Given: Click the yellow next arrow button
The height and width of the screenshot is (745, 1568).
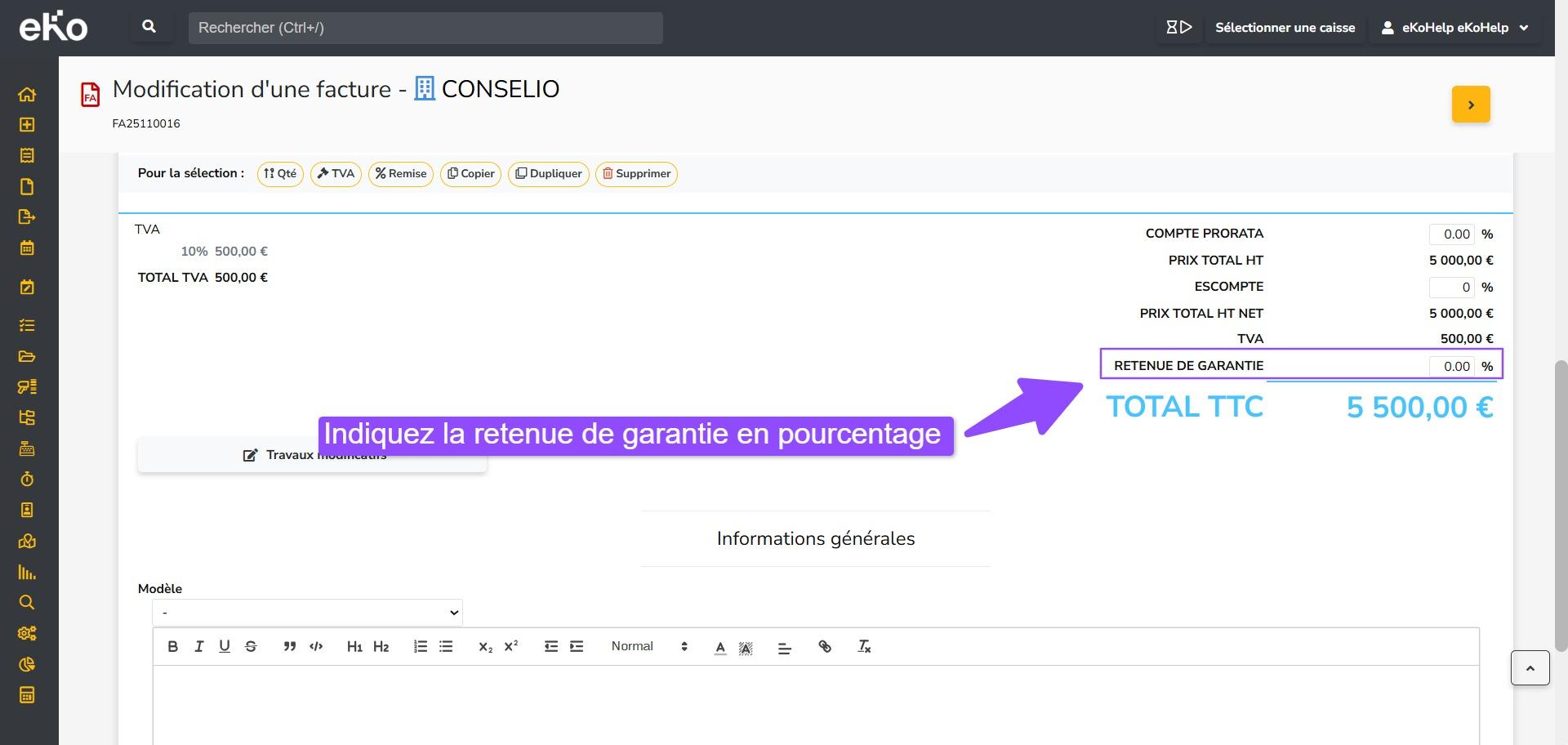Looking at the screenshot, I should coord(1470,105).
